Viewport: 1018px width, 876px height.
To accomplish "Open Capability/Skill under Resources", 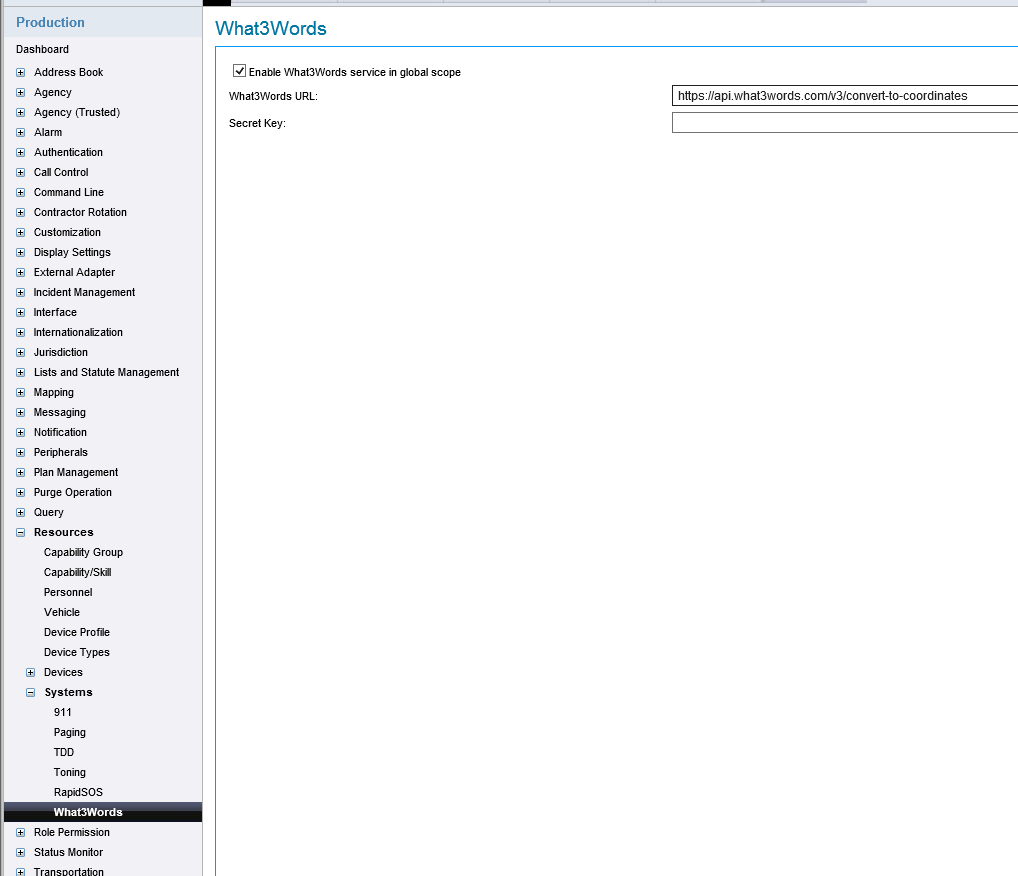I will pyautogui.click(x=77, y=572).
